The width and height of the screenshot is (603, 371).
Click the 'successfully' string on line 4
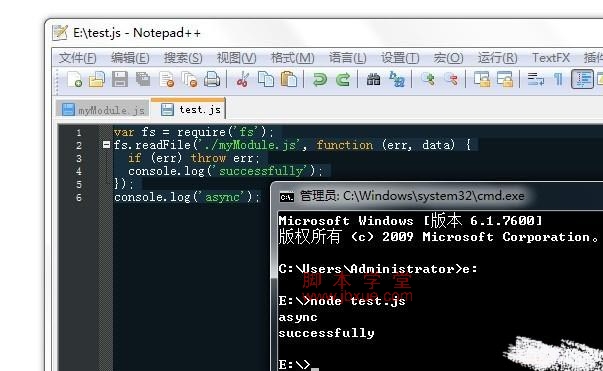click(x=262, y=171)
